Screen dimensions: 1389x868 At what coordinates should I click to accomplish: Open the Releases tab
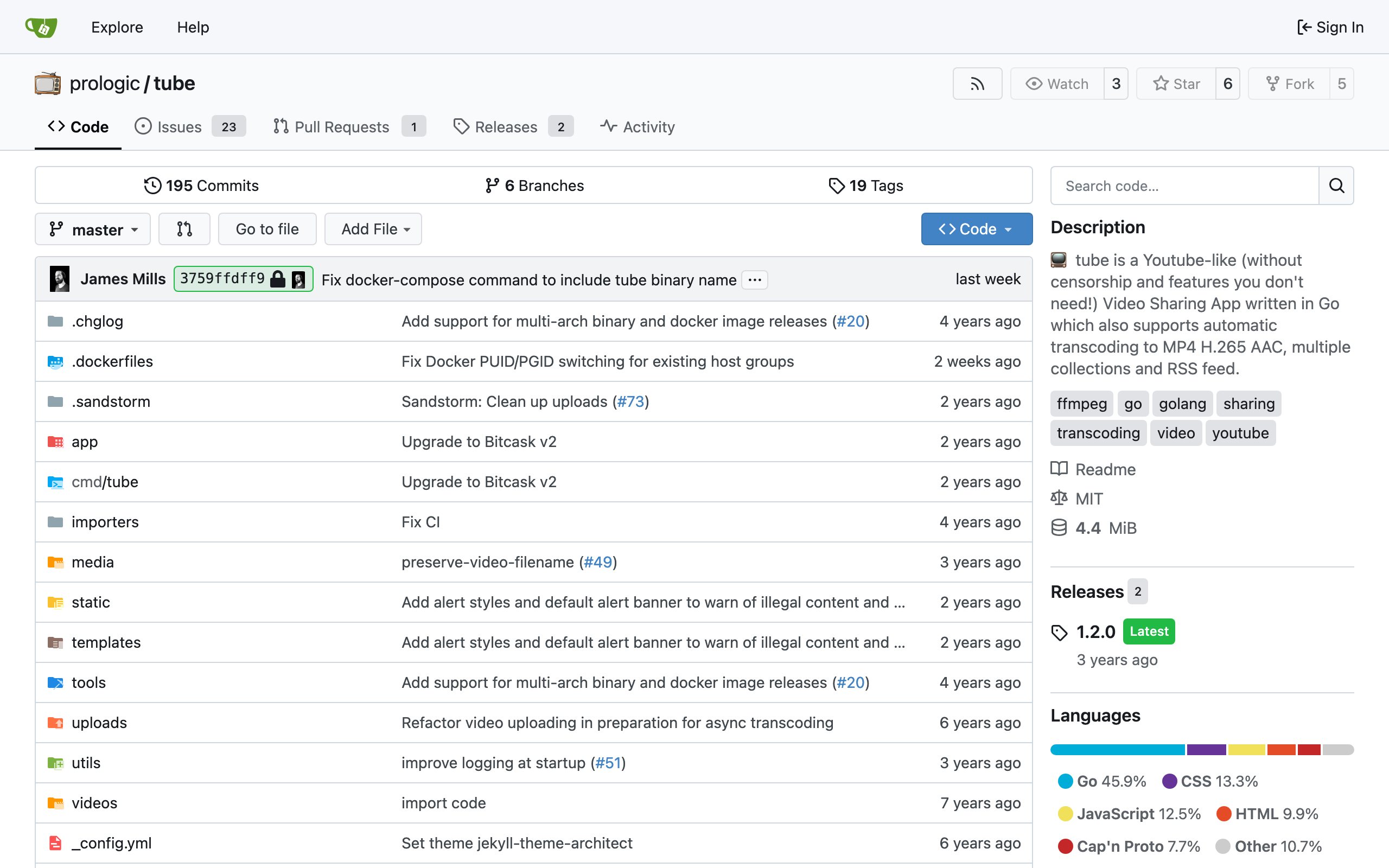(x=505, y=127)
